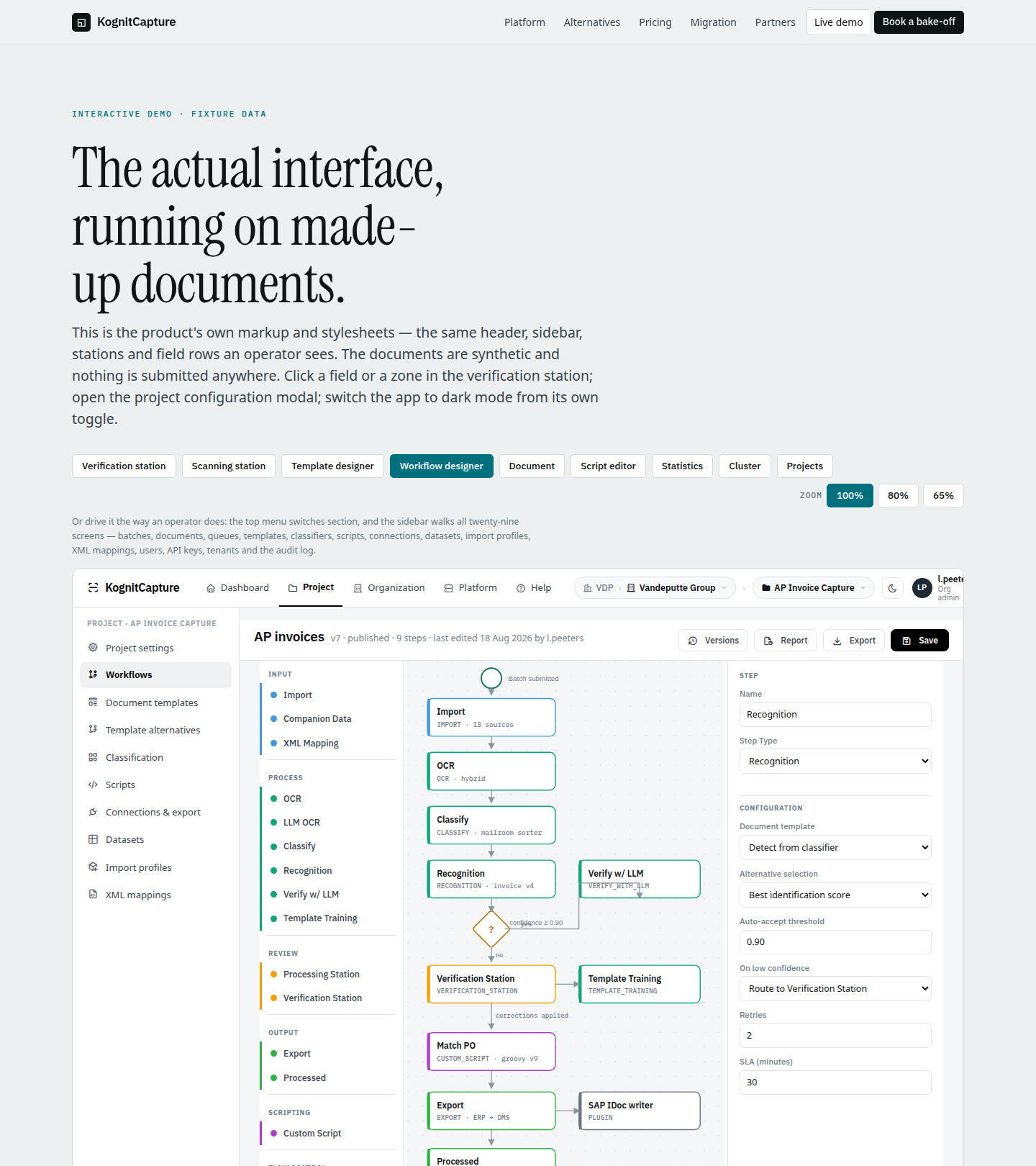Image resolution: width=1036 pixels, height=1166 pixels.
Task: Click the Help question mark icon
Action: click(x=521, y=588)
